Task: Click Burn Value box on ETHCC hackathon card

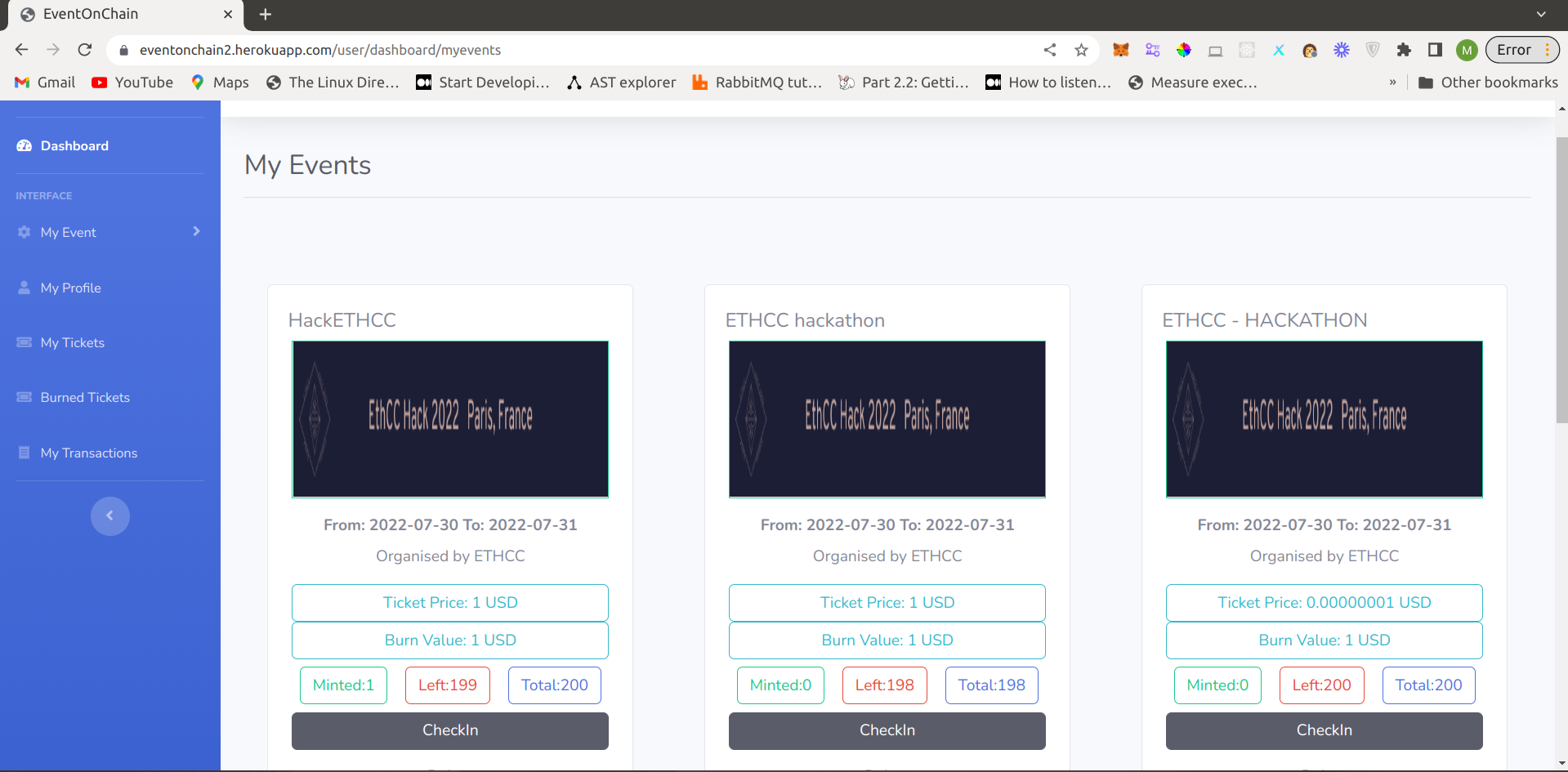Action: 887,640
